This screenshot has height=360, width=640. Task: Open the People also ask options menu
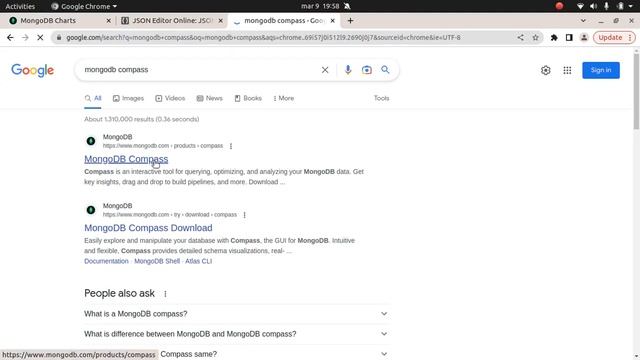pos(165,294)
